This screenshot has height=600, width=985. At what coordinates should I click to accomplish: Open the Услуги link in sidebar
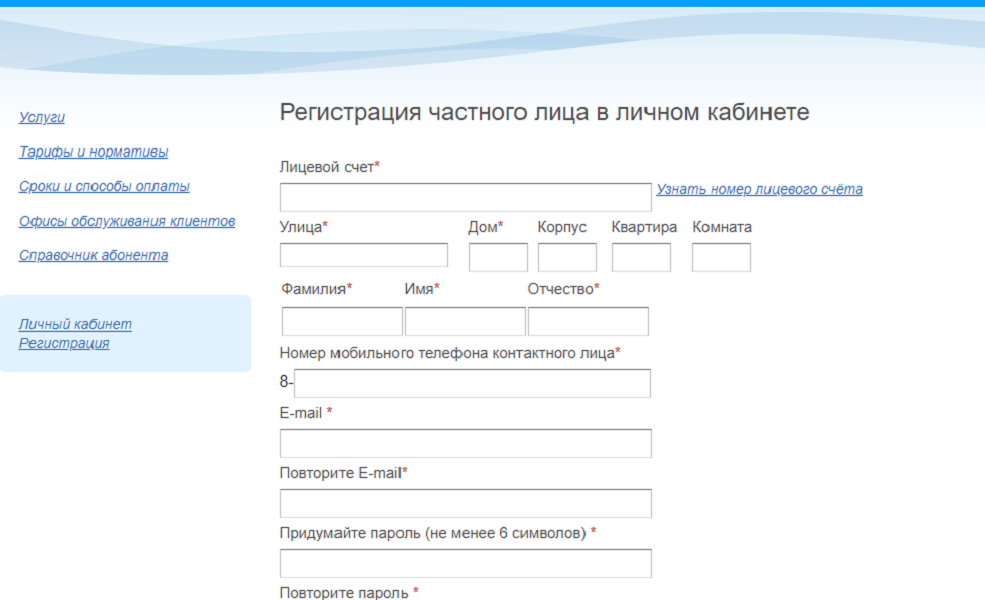point(41,117)
